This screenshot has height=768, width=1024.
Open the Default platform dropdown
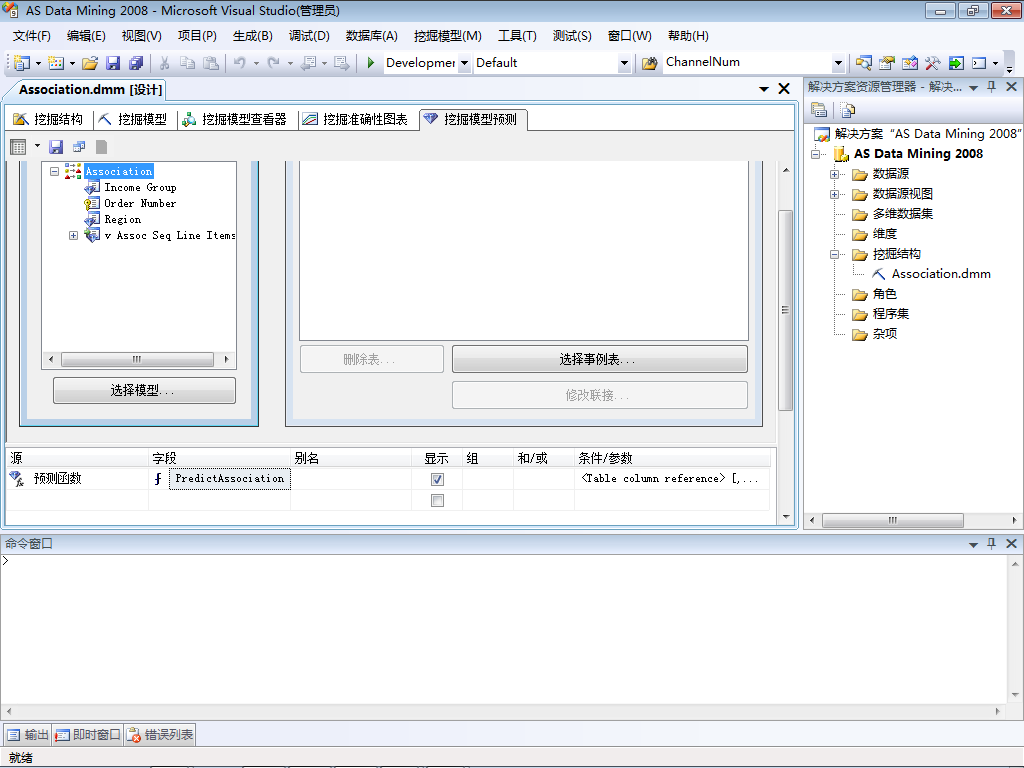pyautogui.click(x=624, y=63)
